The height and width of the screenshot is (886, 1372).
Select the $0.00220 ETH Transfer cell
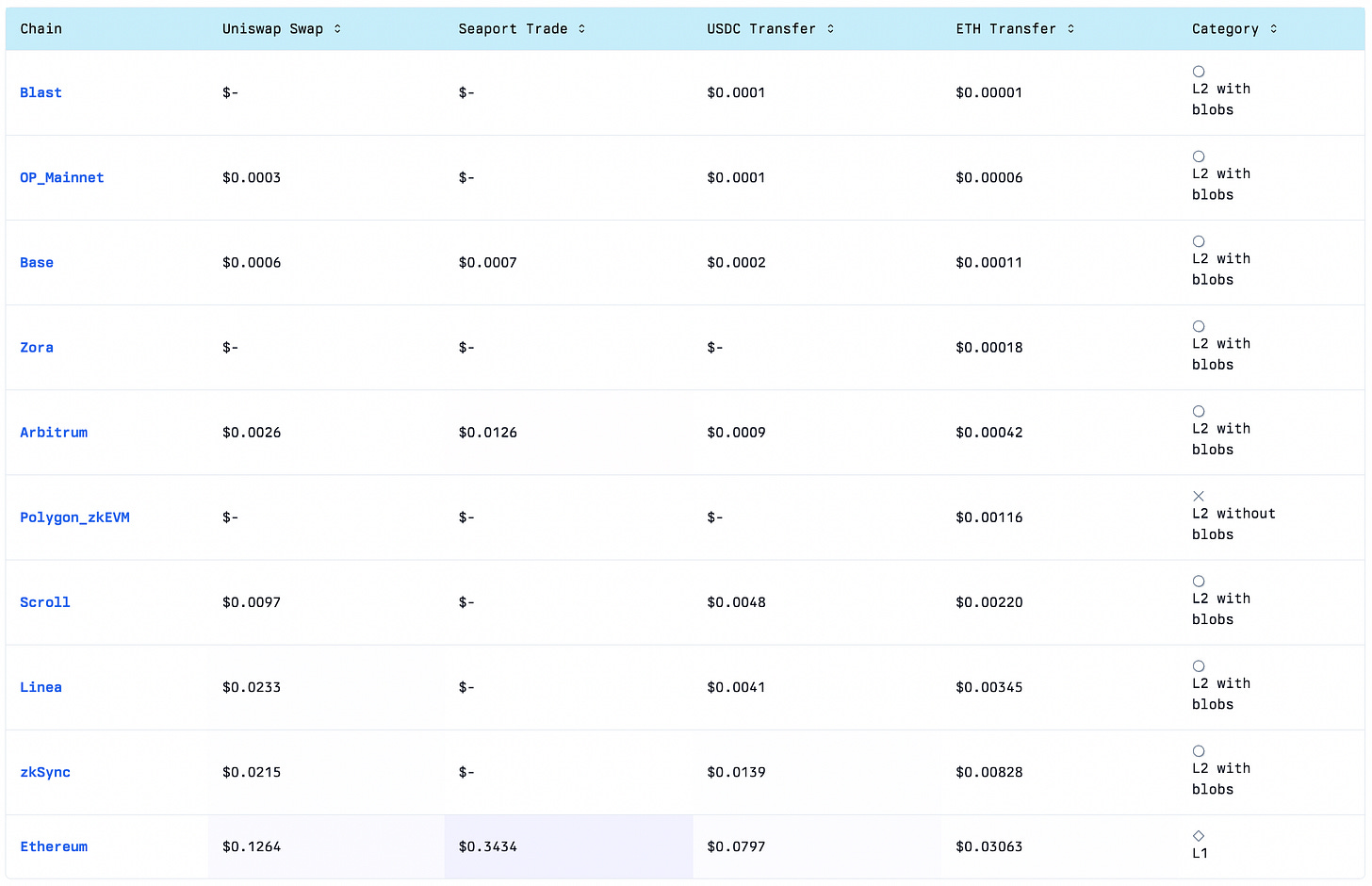pyautogui.click(x=1060, y=602)
